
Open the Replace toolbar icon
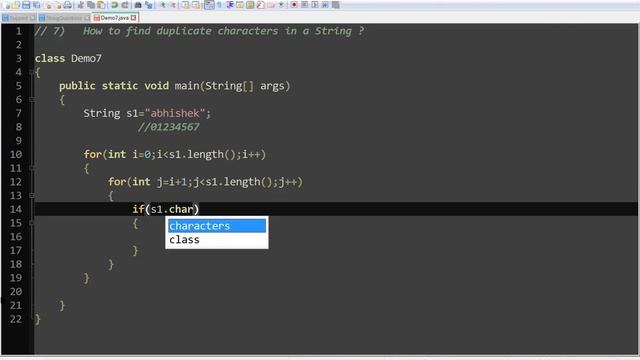149,5
